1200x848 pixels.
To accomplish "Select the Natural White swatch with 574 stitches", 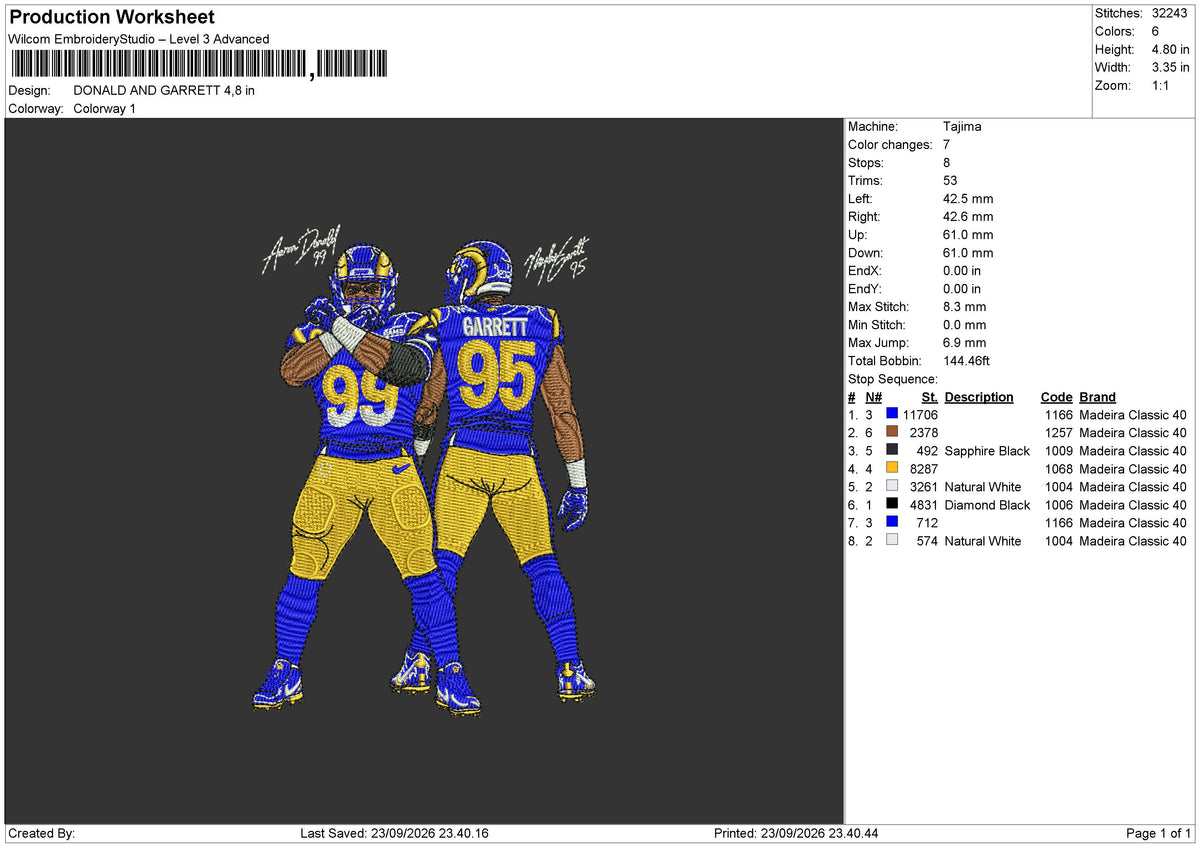I will [x=892, y=540].
